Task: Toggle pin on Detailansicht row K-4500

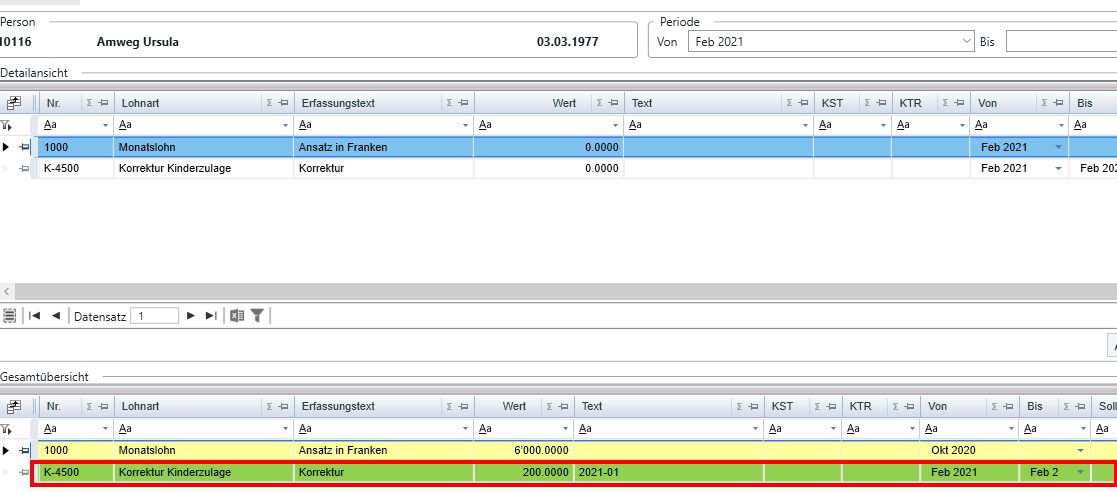Action: 24,169
